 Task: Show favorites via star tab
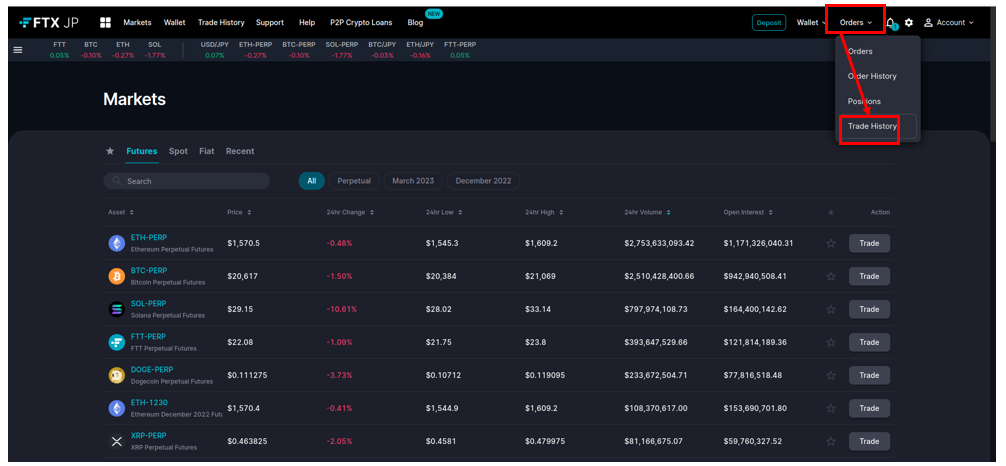110,151
